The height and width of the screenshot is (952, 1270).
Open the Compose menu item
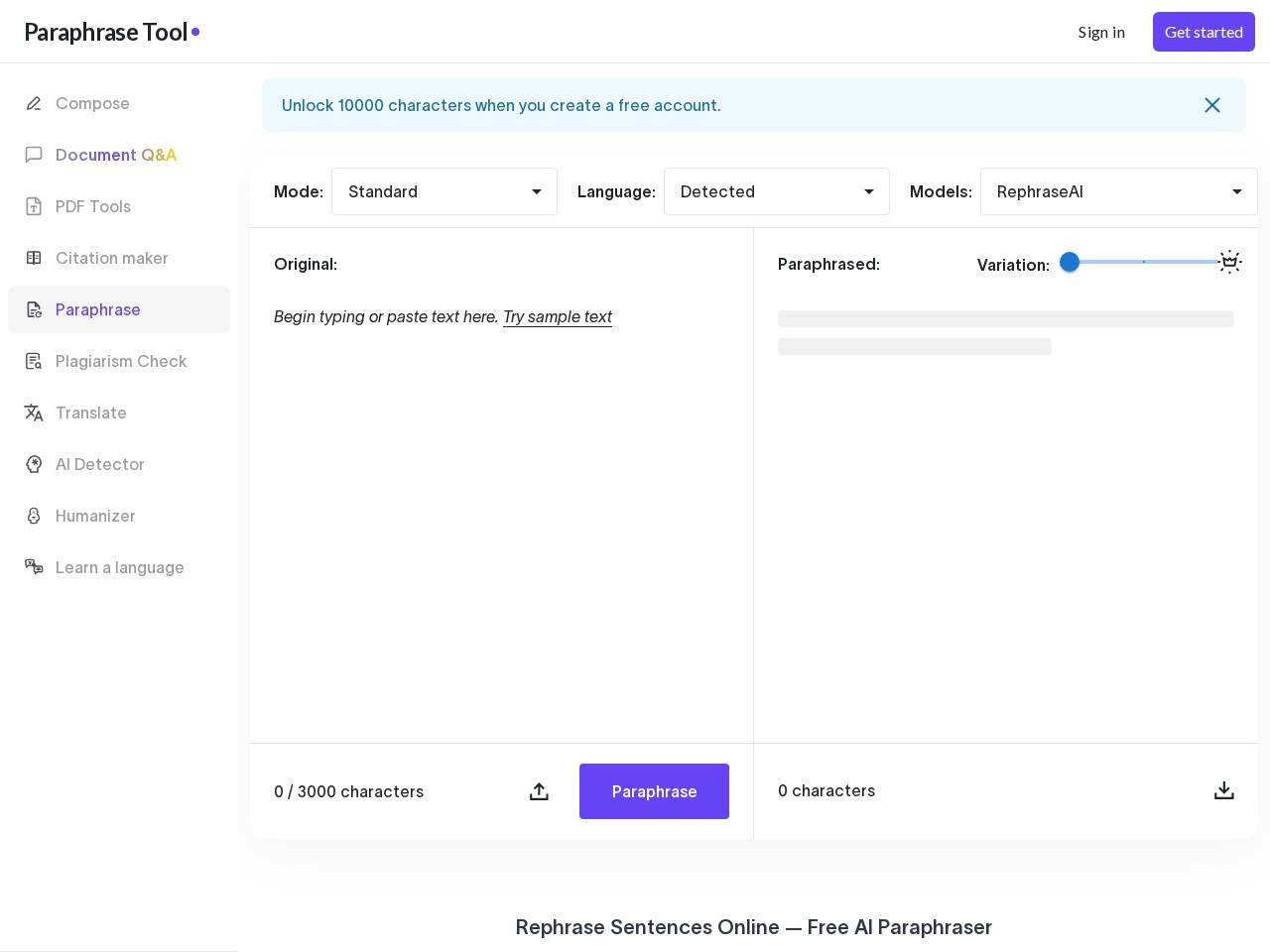(119, 103)
